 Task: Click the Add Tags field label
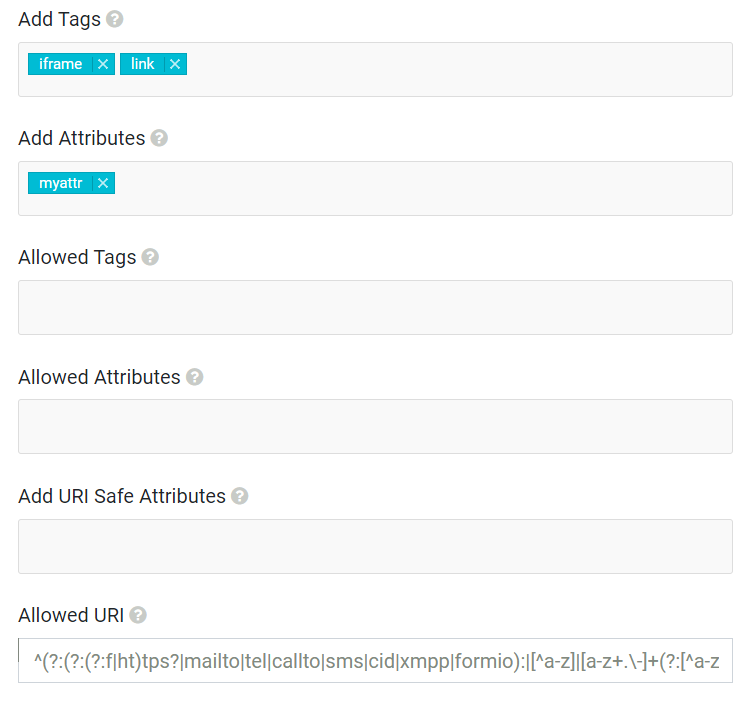click(59, 19)
